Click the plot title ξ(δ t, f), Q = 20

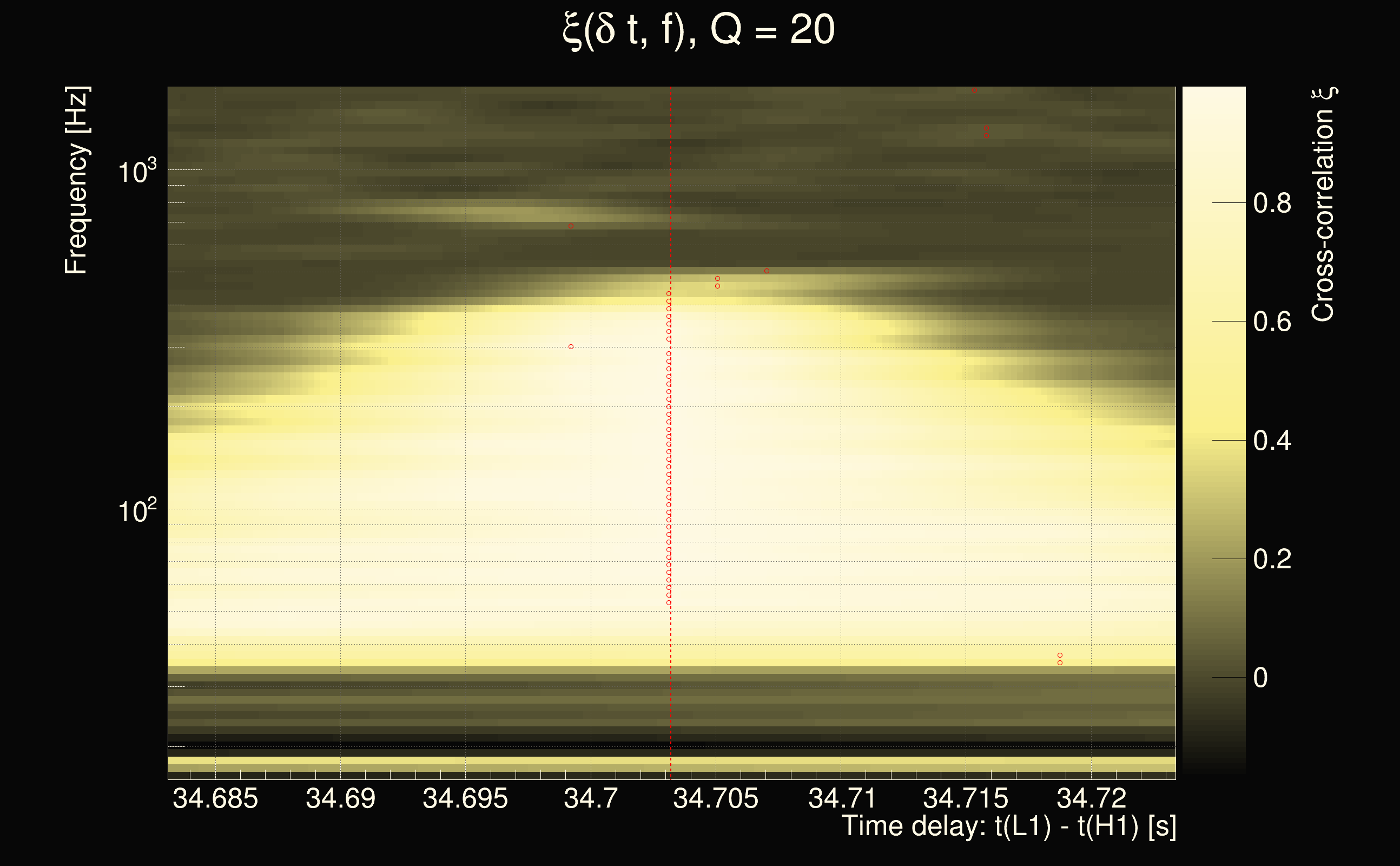(x=698, y=30)
